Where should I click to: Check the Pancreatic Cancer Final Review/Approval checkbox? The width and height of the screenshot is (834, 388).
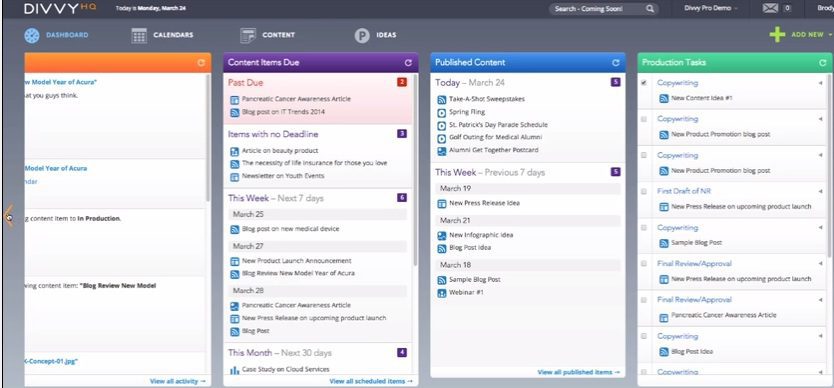tap(644, 300)
